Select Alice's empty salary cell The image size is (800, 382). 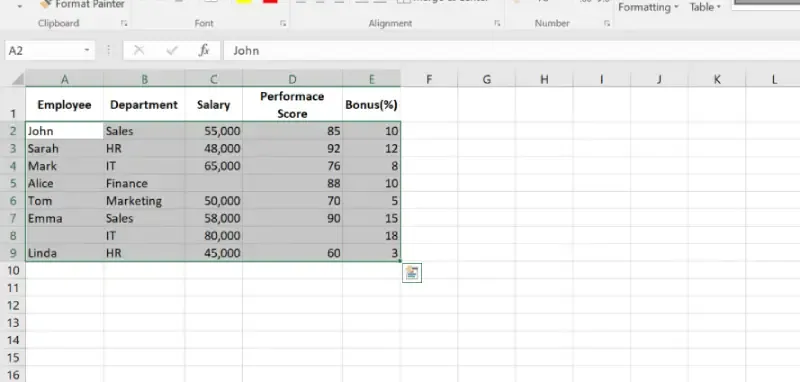pyautogui.click(x=214, y=183)
